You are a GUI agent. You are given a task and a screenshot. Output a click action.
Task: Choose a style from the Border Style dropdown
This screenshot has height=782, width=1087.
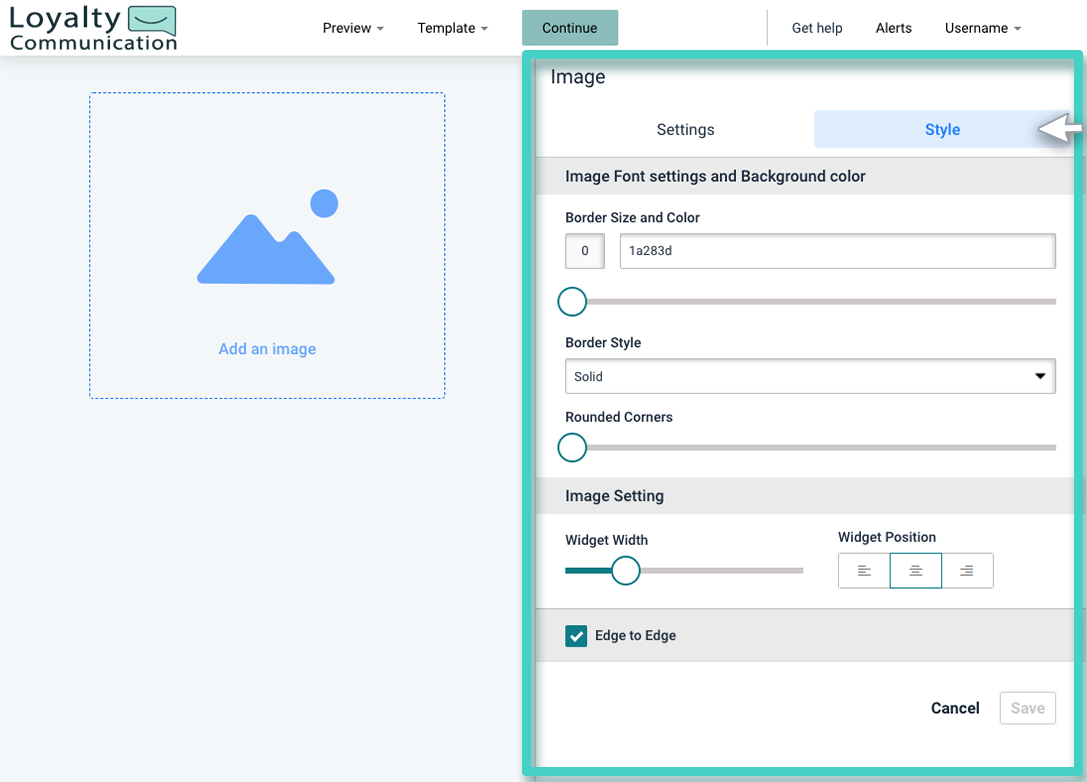(x=810, y=376)
